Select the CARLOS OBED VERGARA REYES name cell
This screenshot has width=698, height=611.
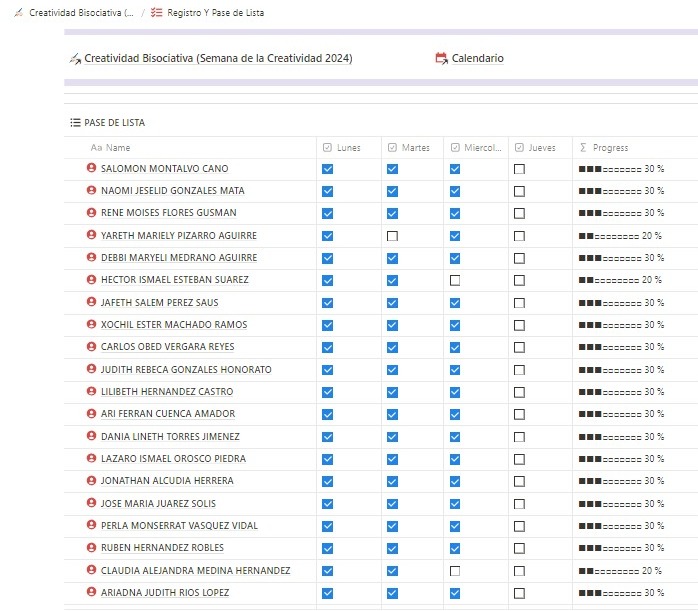(190, 347)
